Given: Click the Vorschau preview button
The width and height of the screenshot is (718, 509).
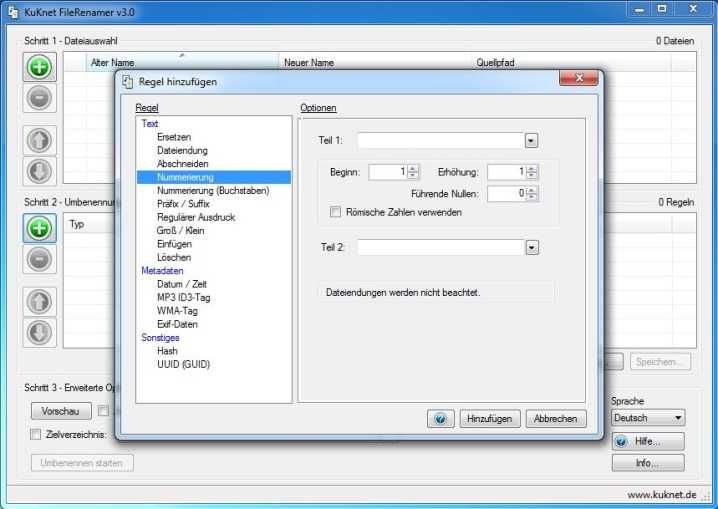Looking at the screenshot, I should (61, 411).
